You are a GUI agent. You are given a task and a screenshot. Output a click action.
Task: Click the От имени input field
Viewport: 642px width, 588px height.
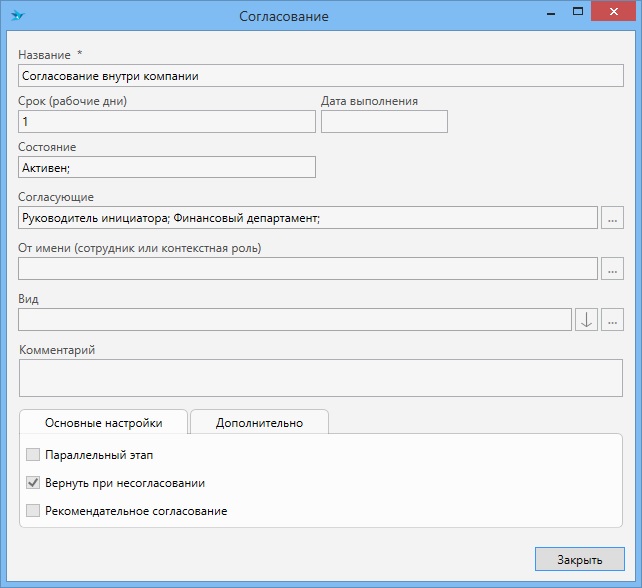pyautogui.click(x=307, y=268)
